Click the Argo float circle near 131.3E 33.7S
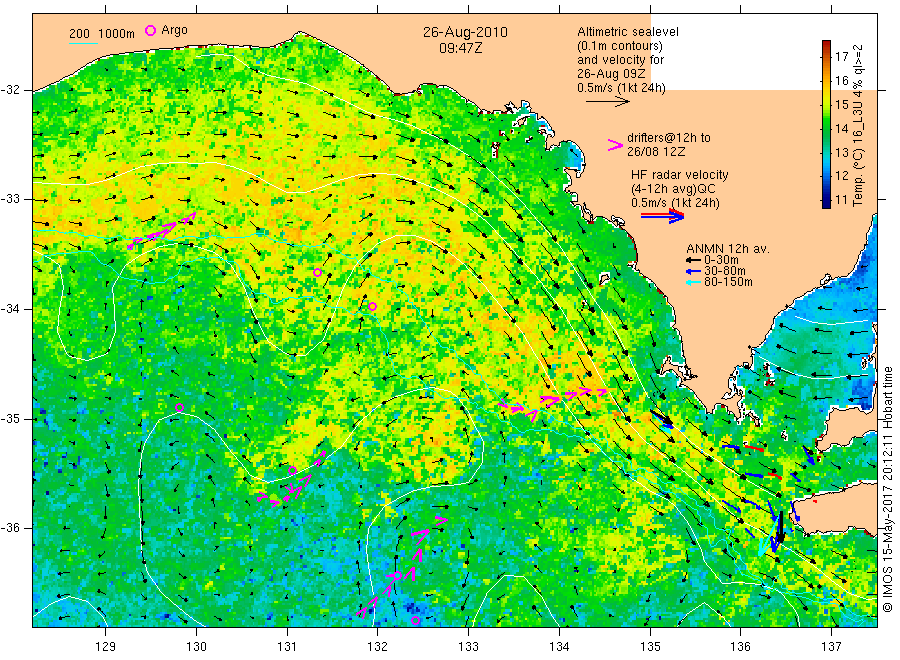Screen dimensions: 900x660 pyautogui.click(x=317, y=273)
